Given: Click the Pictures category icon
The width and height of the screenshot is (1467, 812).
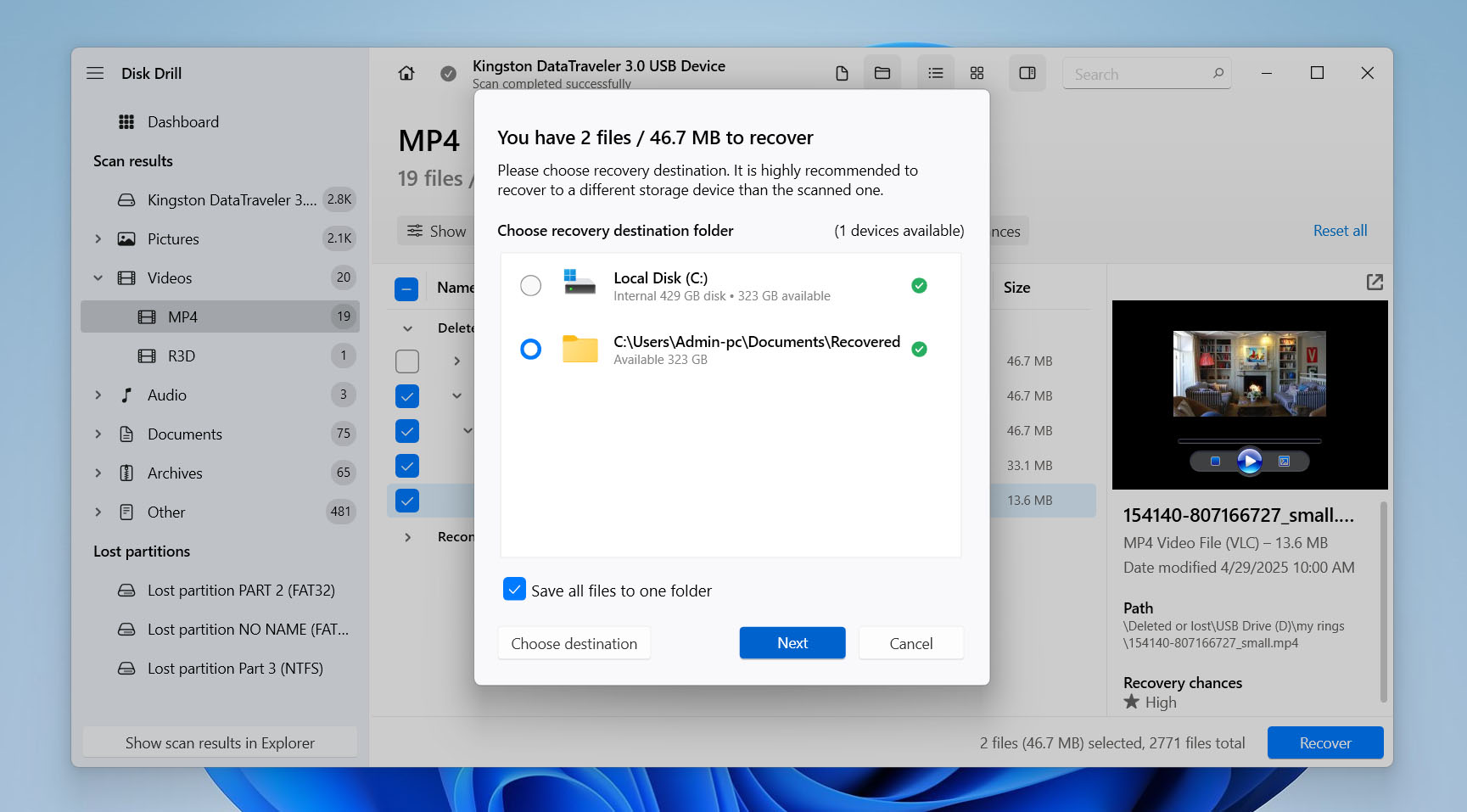Looking at the screenshot, I should click(x=126, y=239).
